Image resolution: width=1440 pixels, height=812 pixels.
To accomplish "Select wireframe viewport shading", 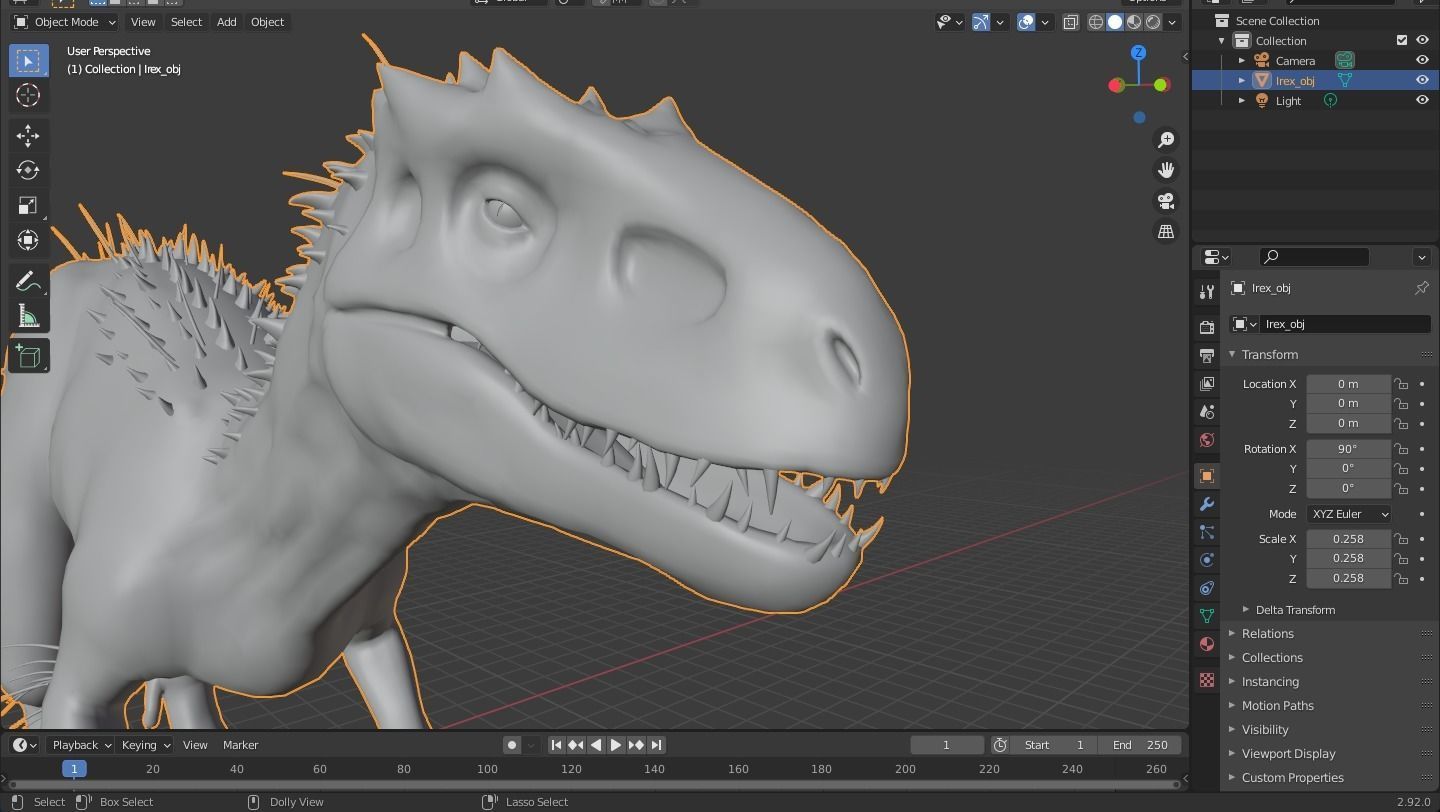I will click(x=1096, y=22).
